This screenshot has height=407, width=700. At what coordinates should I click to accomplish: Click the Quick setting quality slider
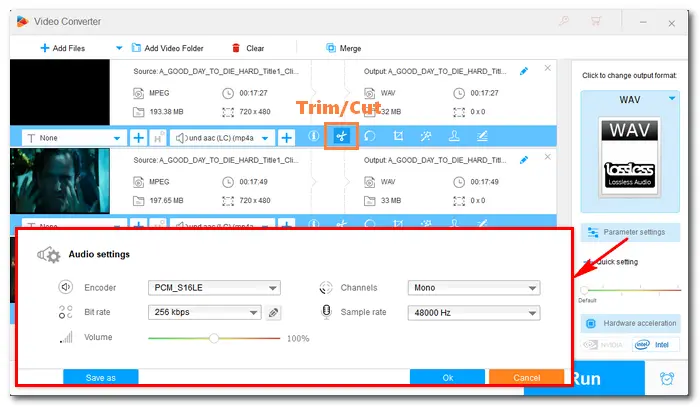pos(630,290)
